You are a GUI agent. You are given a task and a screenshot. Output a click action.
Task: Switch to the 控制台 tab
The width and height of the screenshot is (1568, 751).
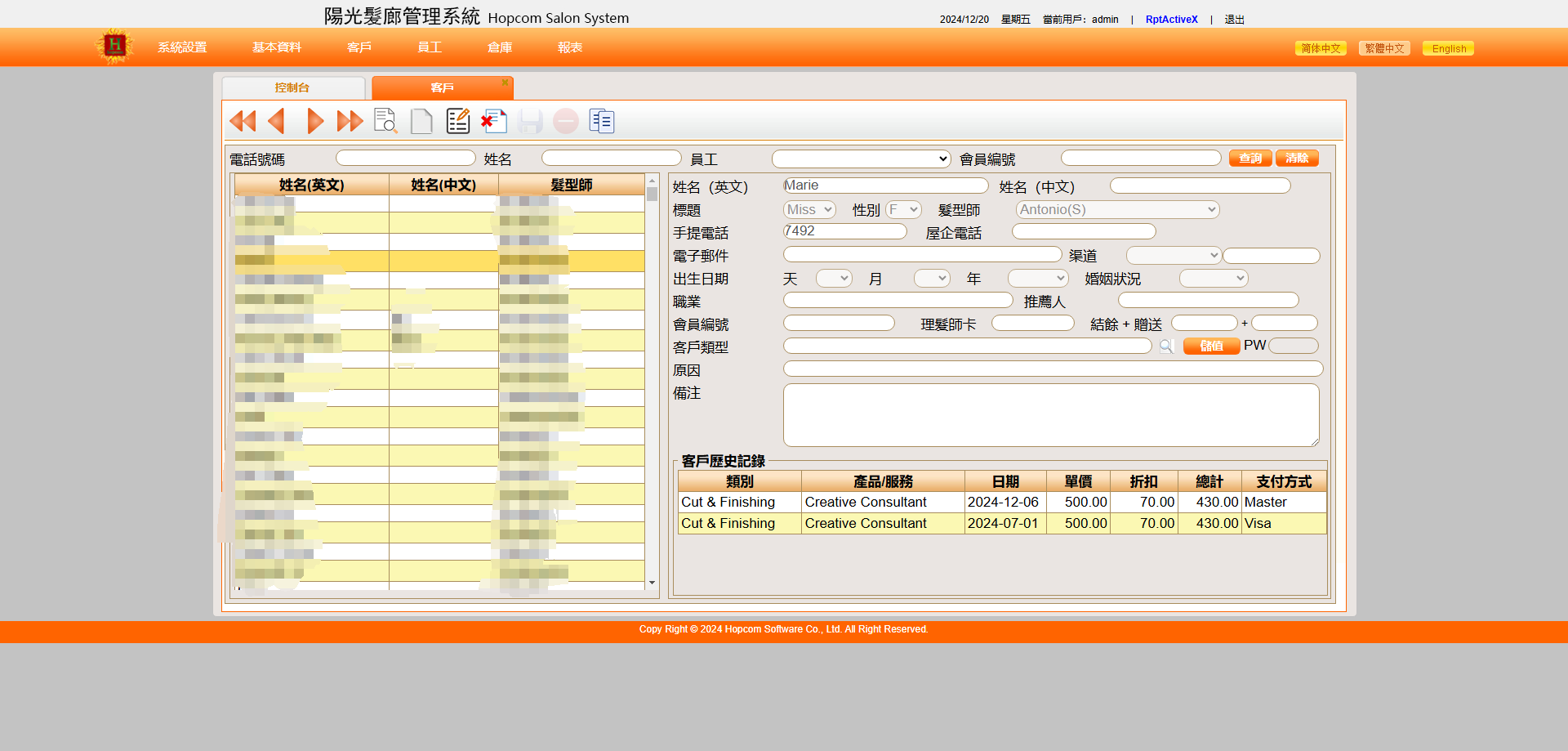pos(292,87)
